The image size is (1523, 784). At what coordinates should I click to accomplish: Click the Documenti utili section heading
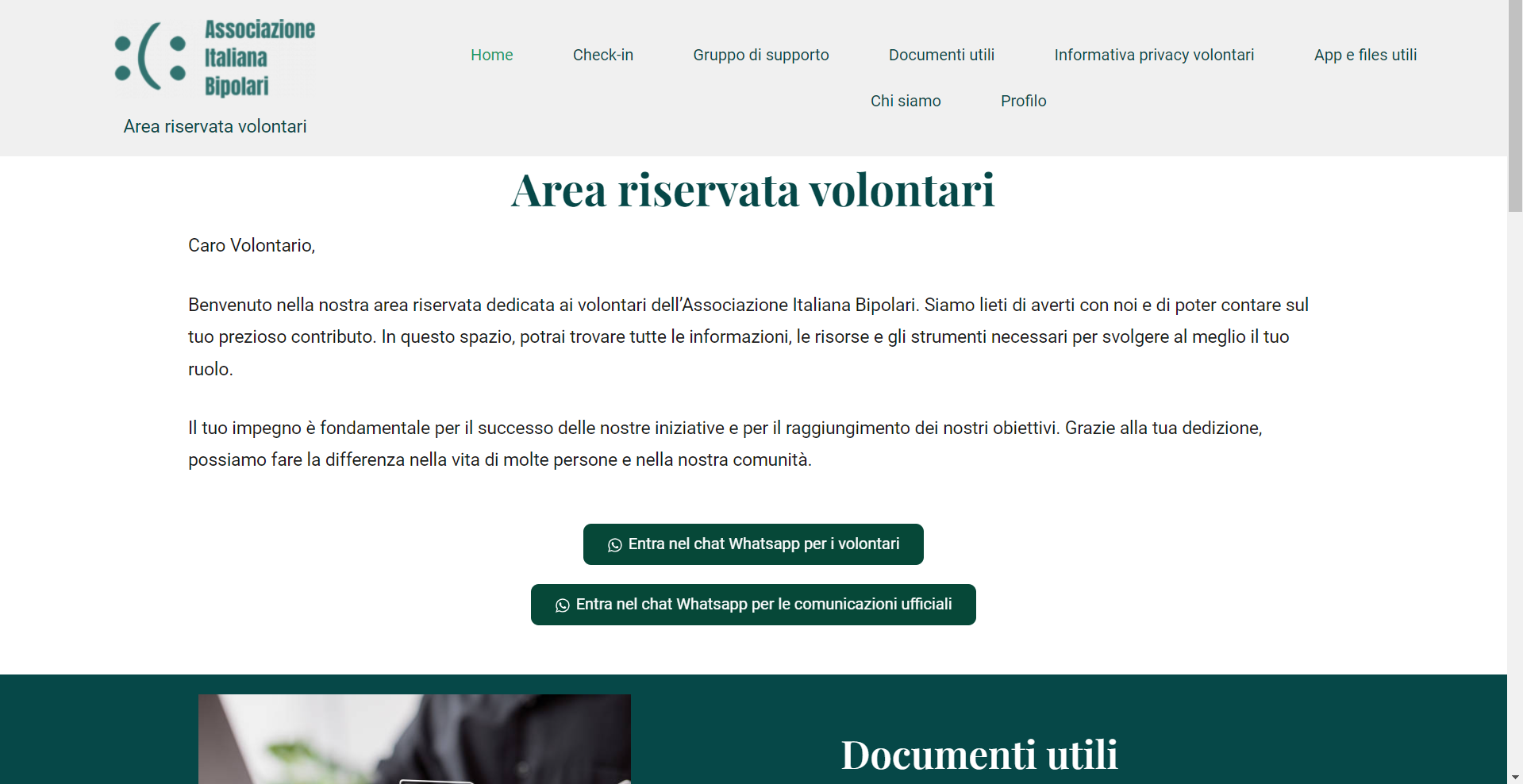[x=979, y=755]
